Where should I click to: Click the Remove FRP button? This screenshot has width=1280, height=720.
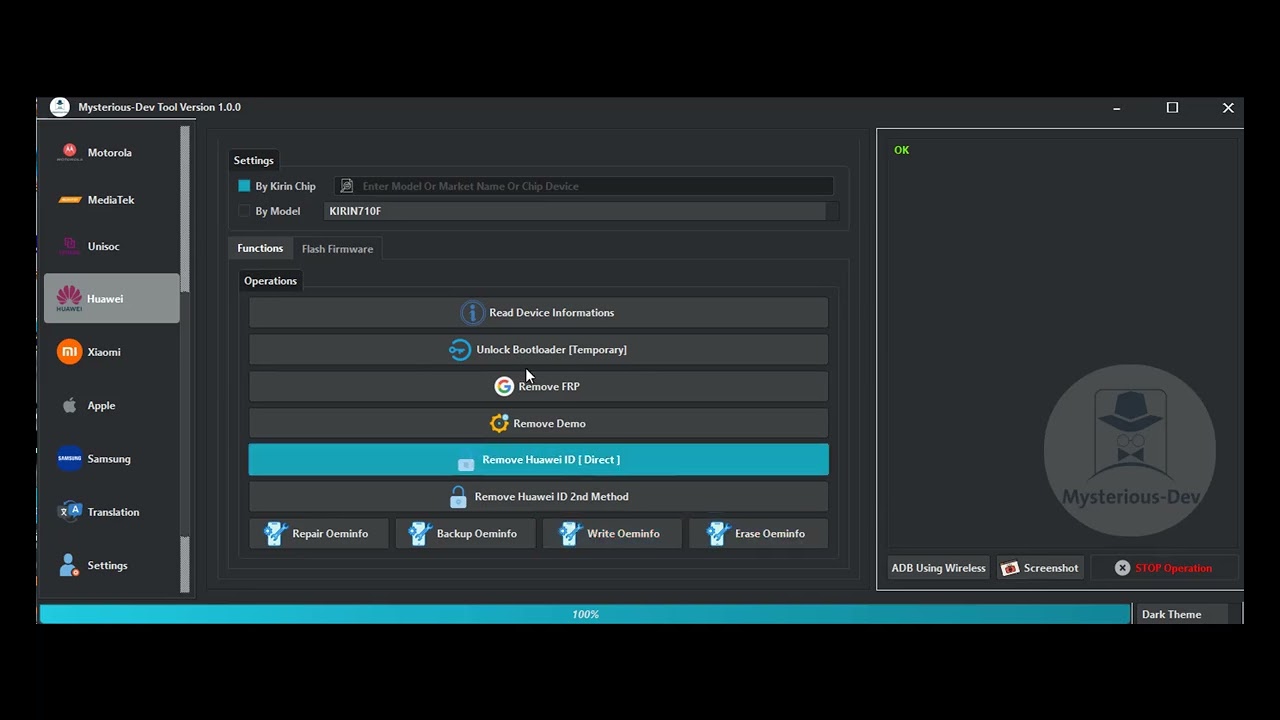(538, 387)
